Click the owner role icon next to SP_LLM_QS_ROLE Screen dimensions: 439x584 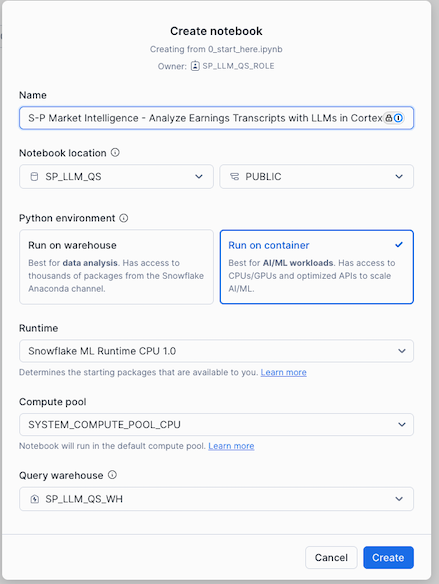pyautogui.click(x=195, y=66)
